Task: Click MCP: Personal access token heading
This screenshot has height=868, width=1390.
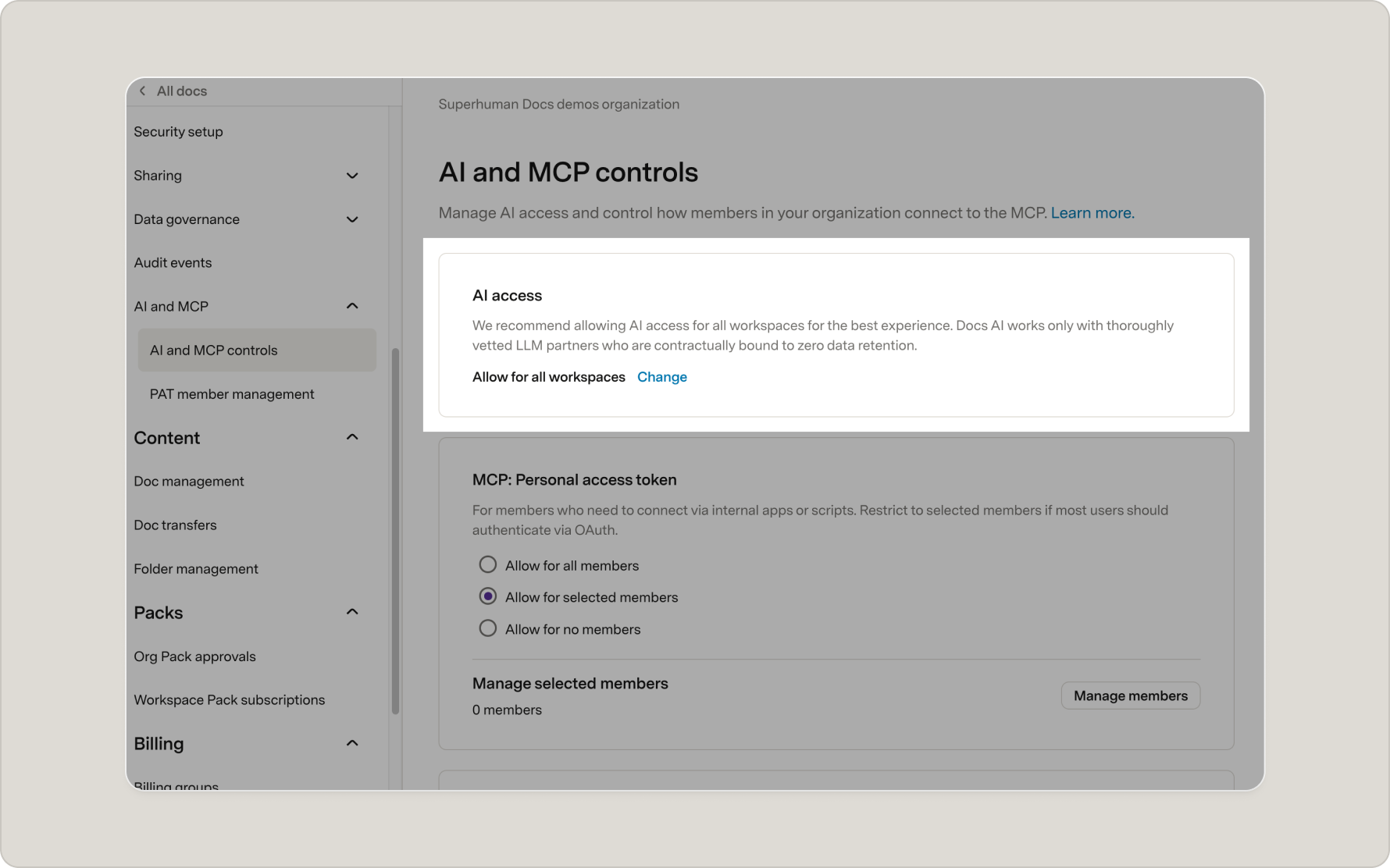Action: 574,480
